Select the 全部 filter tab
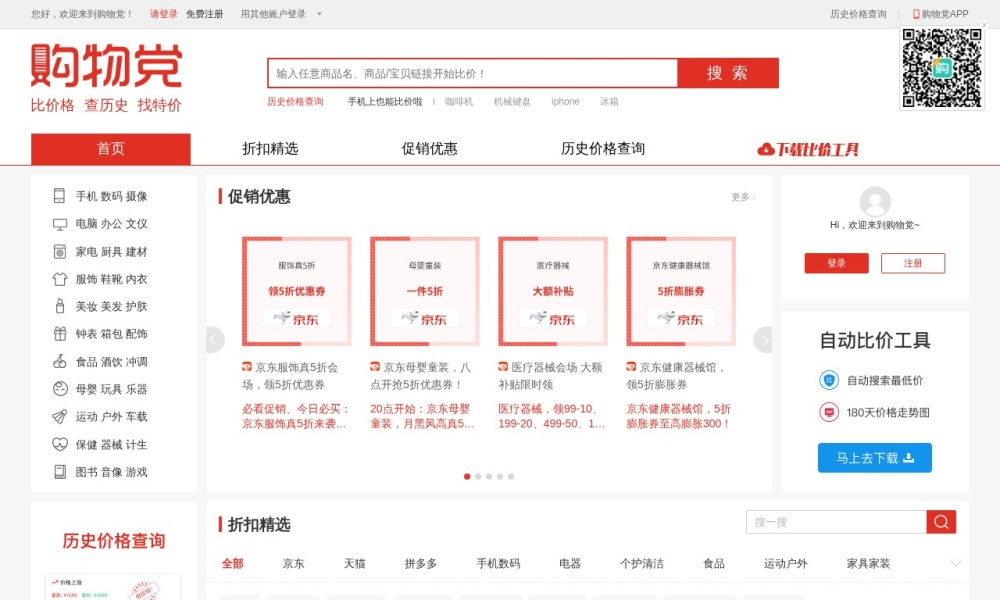The height and width of the screenshot is (600, 1000). (233, 564)
